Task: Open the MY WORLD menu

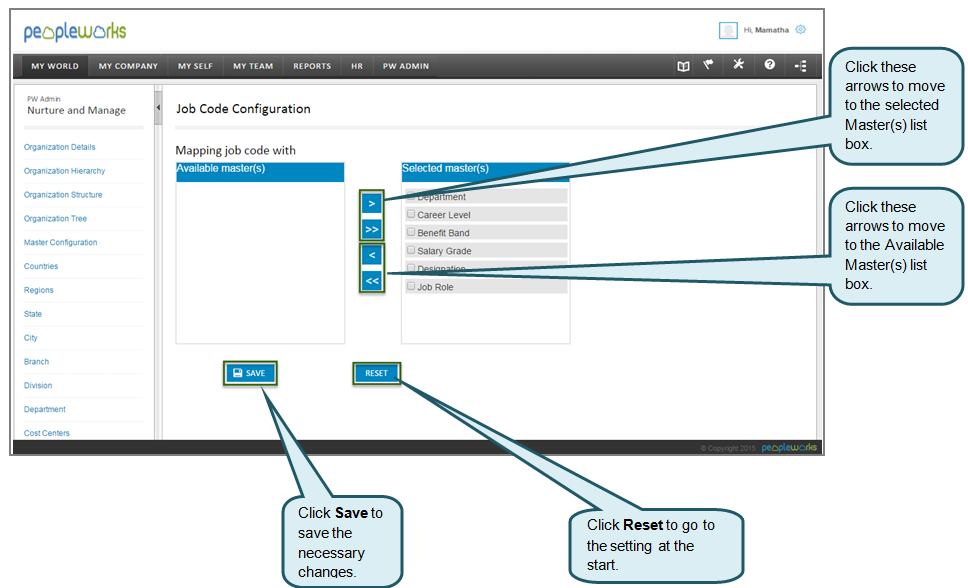Action: 55,66
